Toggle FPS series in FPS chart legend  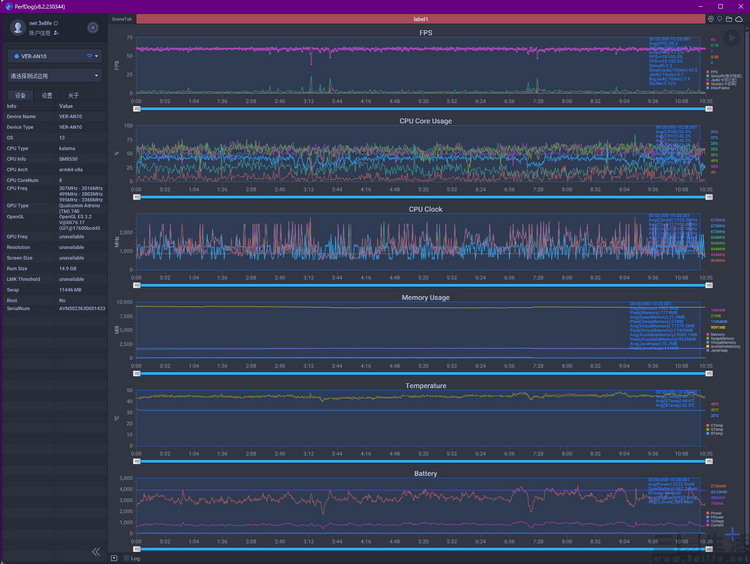tap(712, 72)
